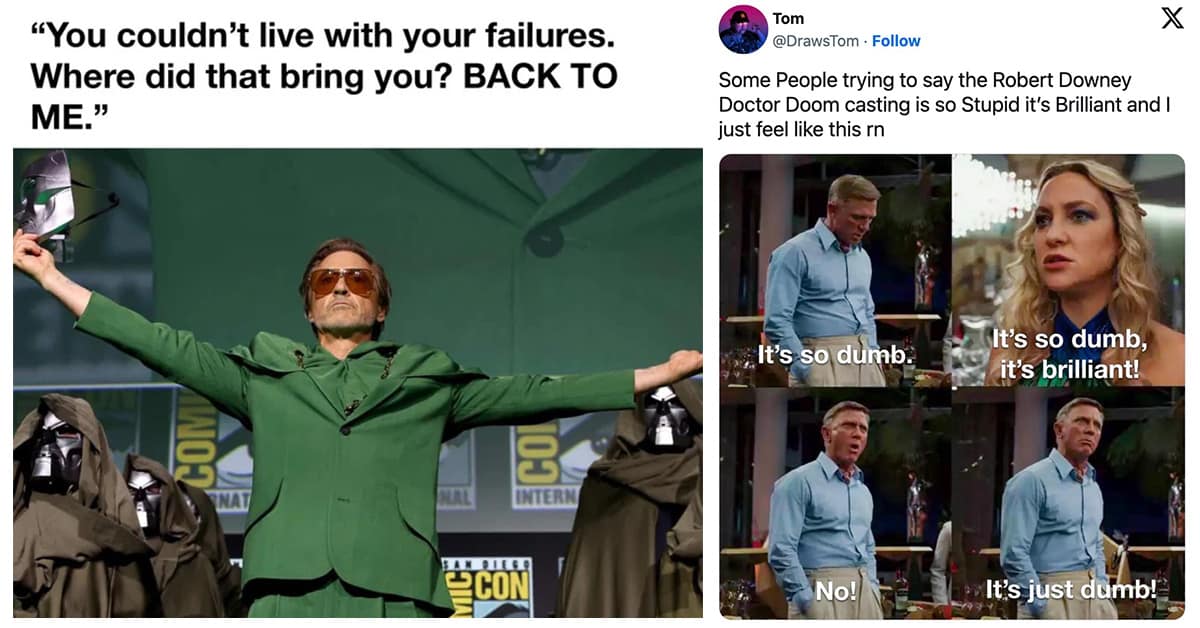View the panel captioned "It's just dumb!"
The width and height of the screenshot is (1200, 628).
click(1069, 503)
